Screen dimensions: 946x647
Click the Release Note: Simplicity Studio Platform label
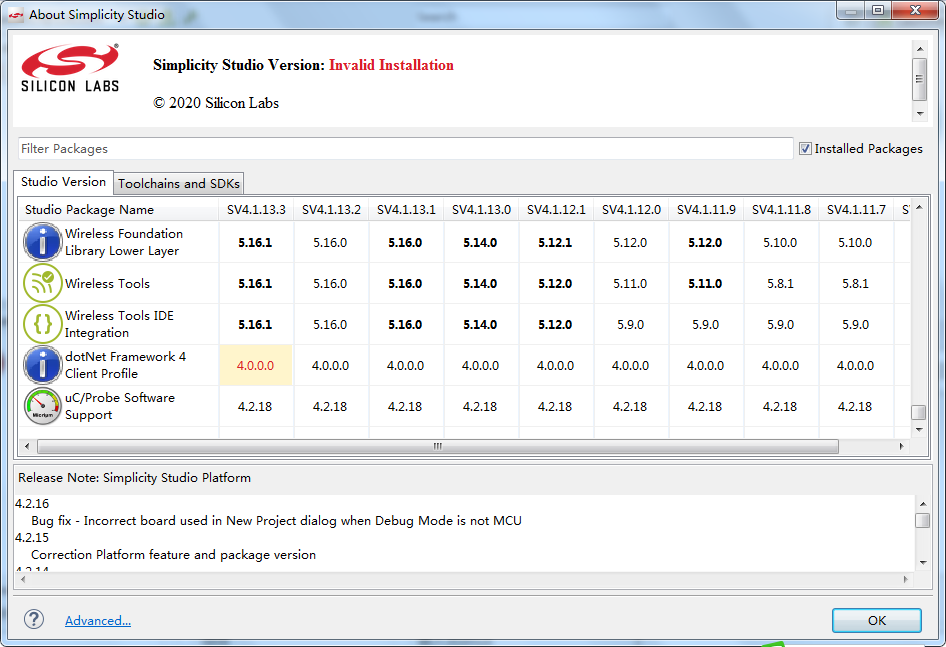135,477
